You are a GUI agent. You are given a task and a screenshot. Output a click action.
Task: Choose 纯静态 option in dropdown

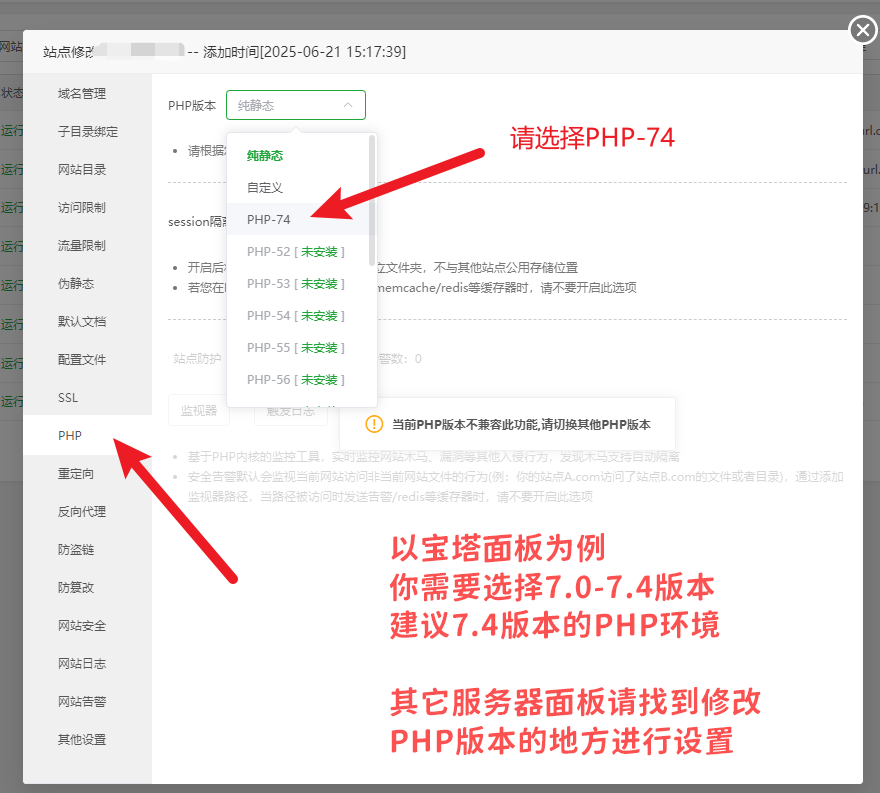point(265,155)
